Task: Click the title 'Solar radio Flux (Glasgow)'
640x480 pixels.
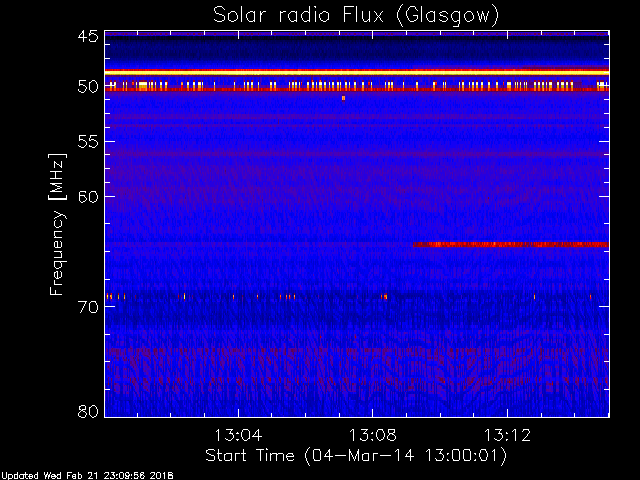Action: click(x=356, y=16)
